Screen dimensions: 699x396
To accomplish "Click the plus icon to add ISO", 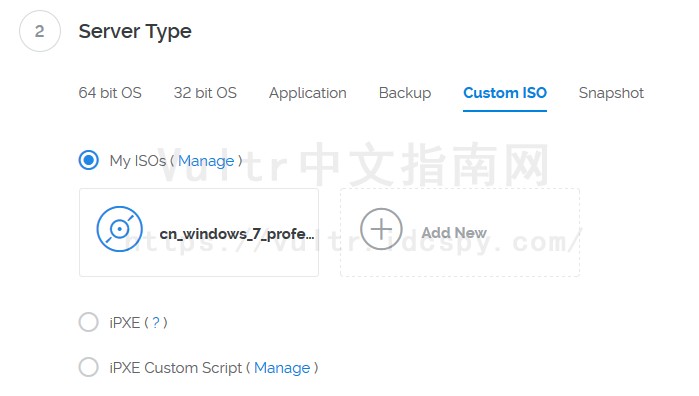I will point(381,229).
